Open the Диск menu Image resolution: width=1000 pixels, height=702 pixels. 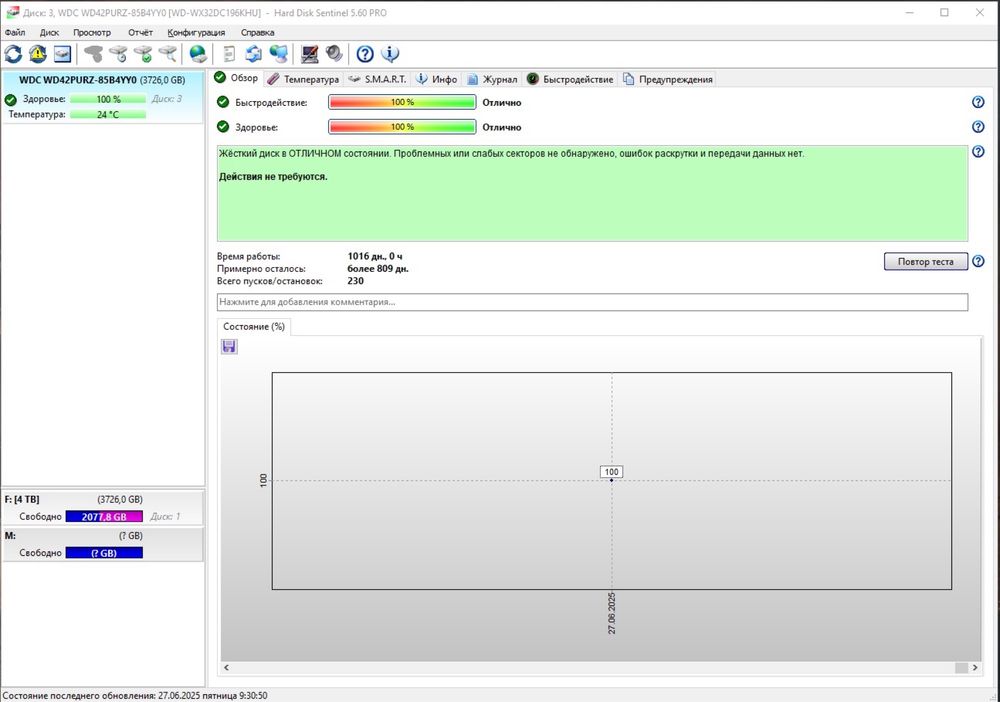coord(49,33)
